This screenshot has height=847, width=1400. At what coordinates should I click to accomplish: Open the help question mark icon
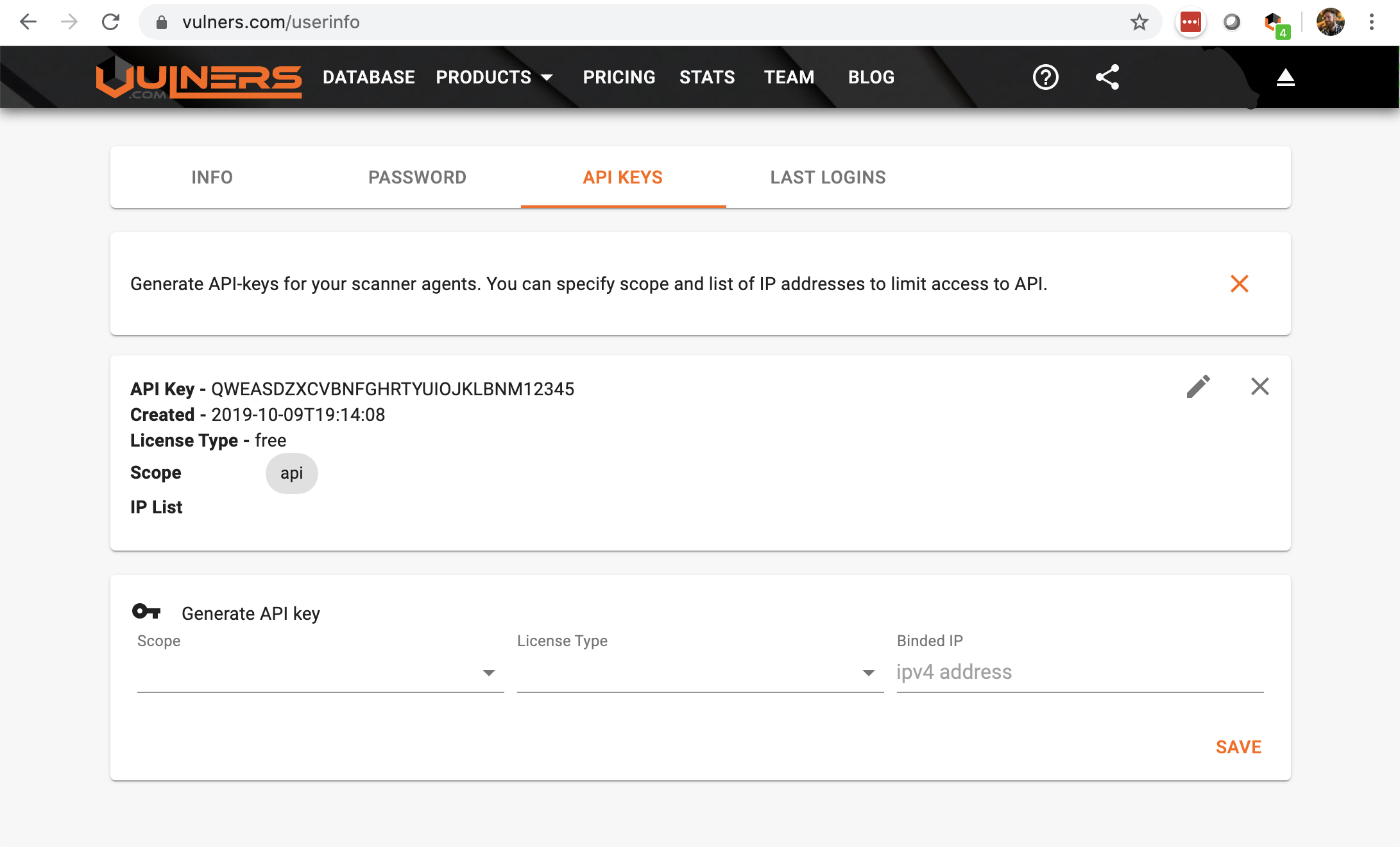point(1045,77)
